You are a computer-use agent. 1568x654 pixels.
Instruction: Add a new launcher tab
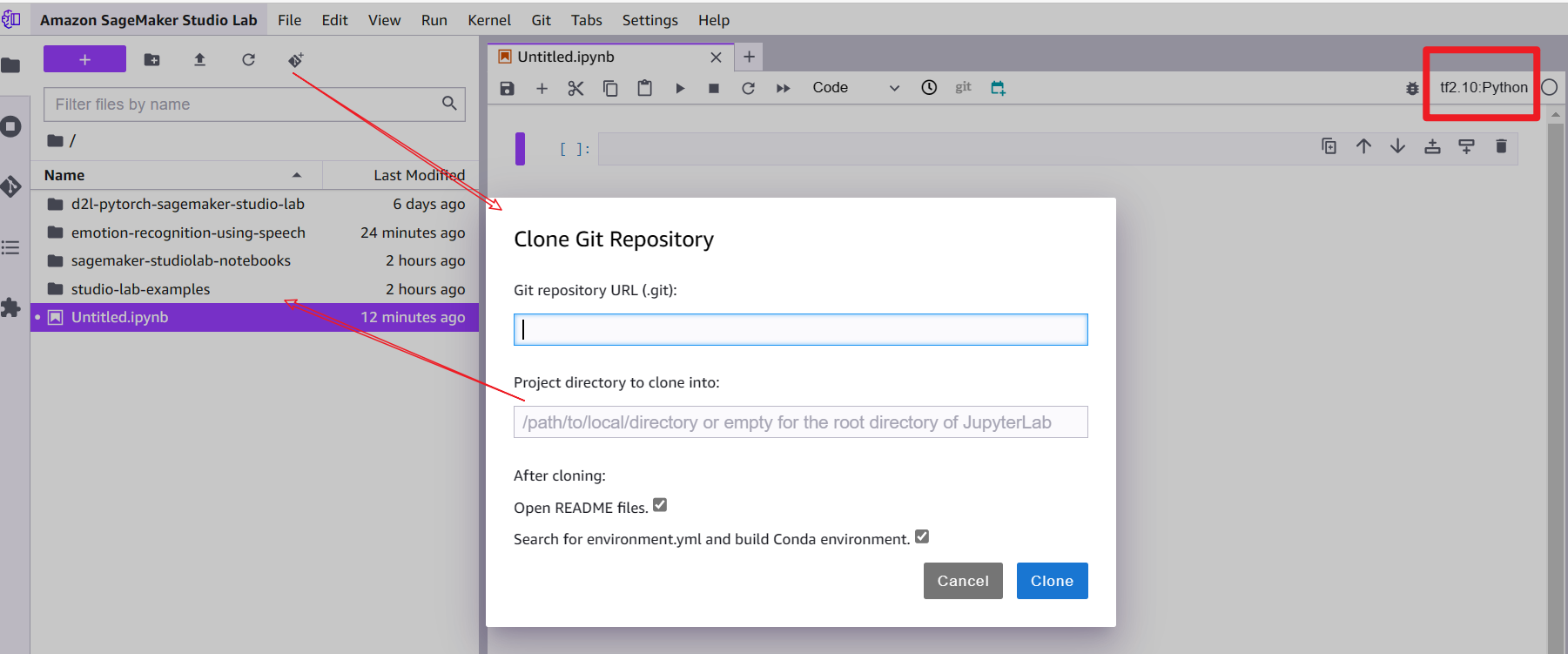pyautogui.click(x=749, y=57)
